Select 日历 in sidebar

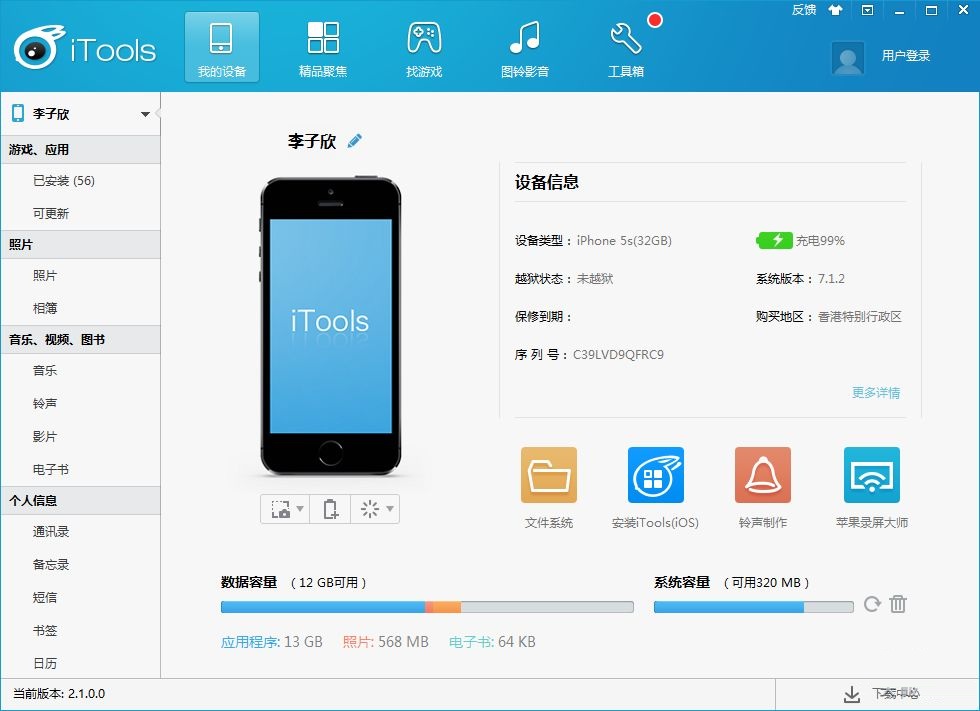[45, 663]
